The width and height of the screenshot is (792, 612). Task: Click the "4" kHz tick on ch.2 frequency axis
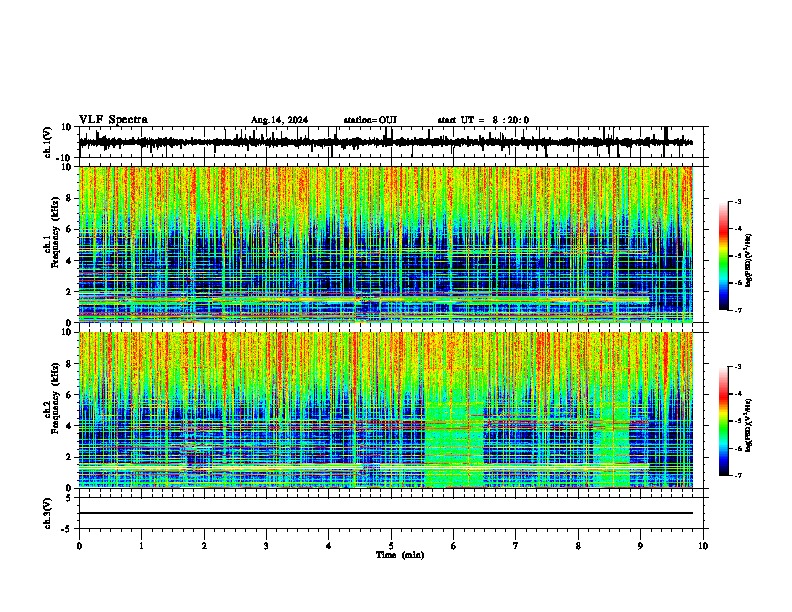tap(70, 426)
